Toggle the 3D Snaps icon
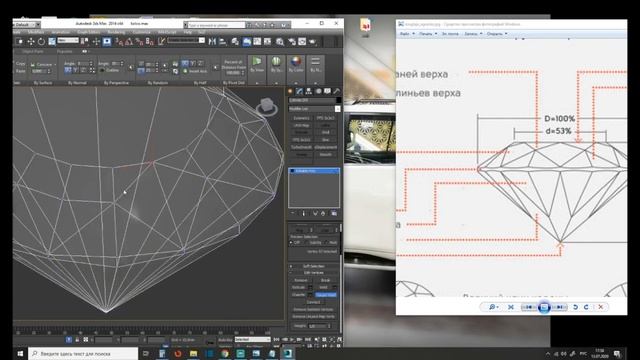Image resolution: width=640 pixels, height=360 pixels. pyautogui.click(x=119, y=42)
